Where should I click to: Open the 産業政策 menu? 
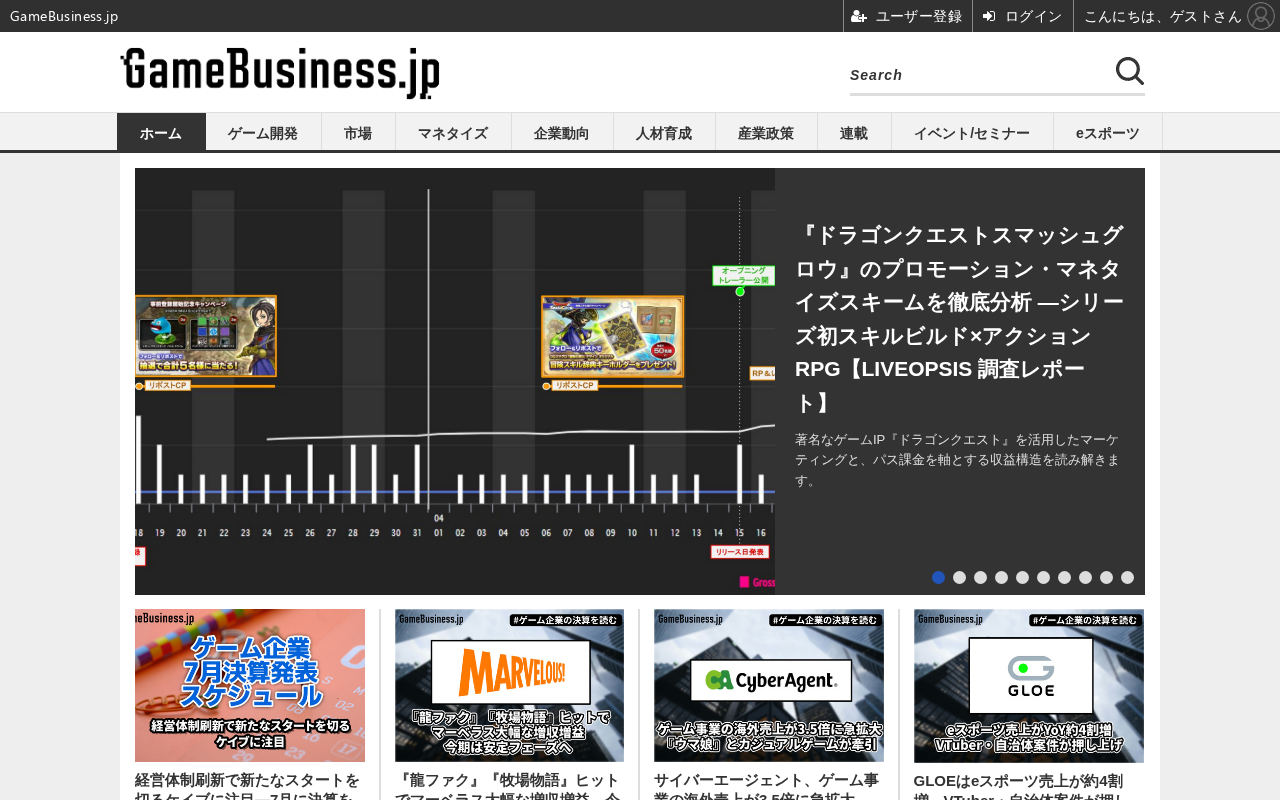[766, 132]
